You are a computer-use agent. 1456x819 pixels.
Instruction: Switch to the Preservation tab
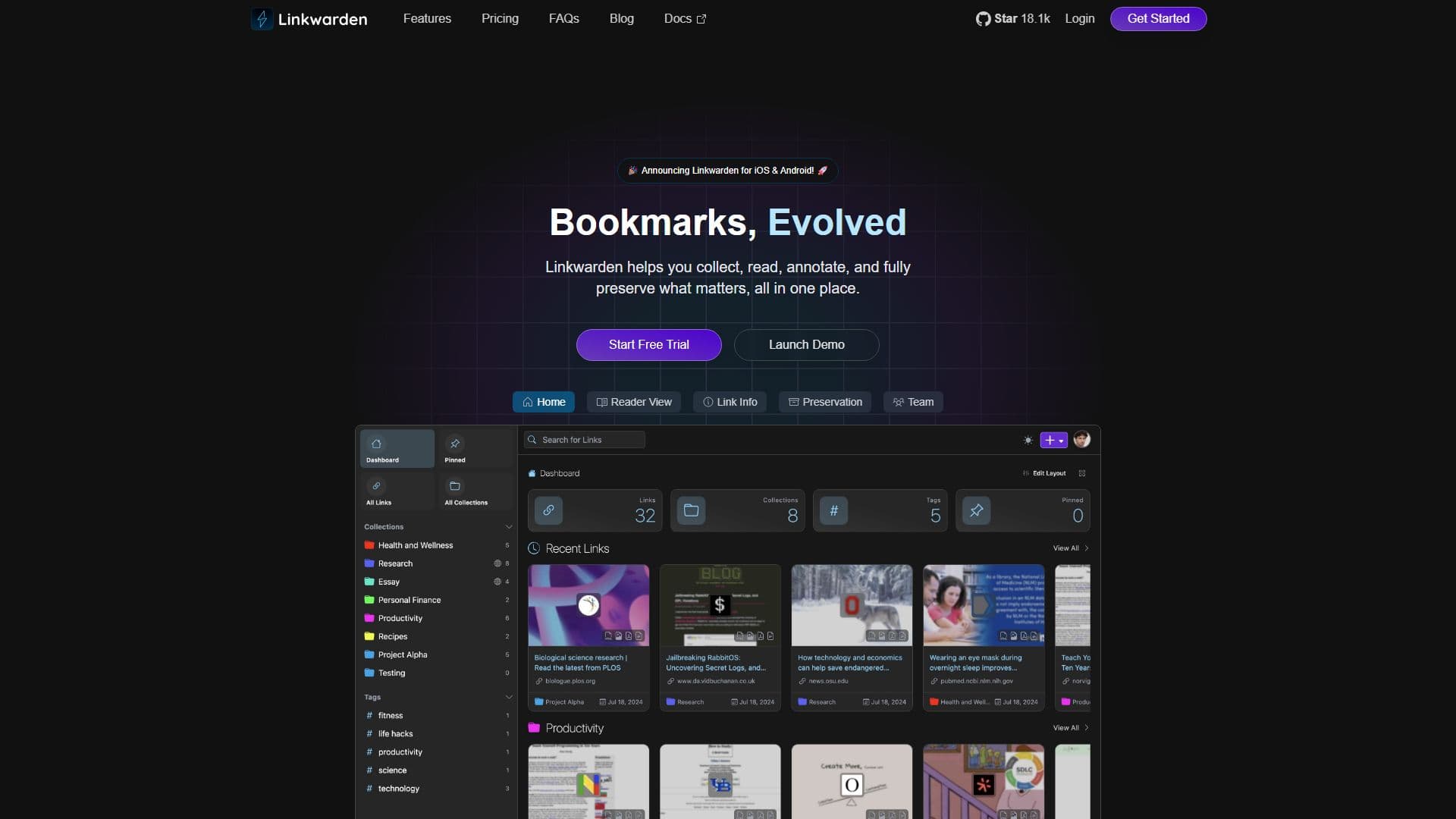[x=825, y=402]
